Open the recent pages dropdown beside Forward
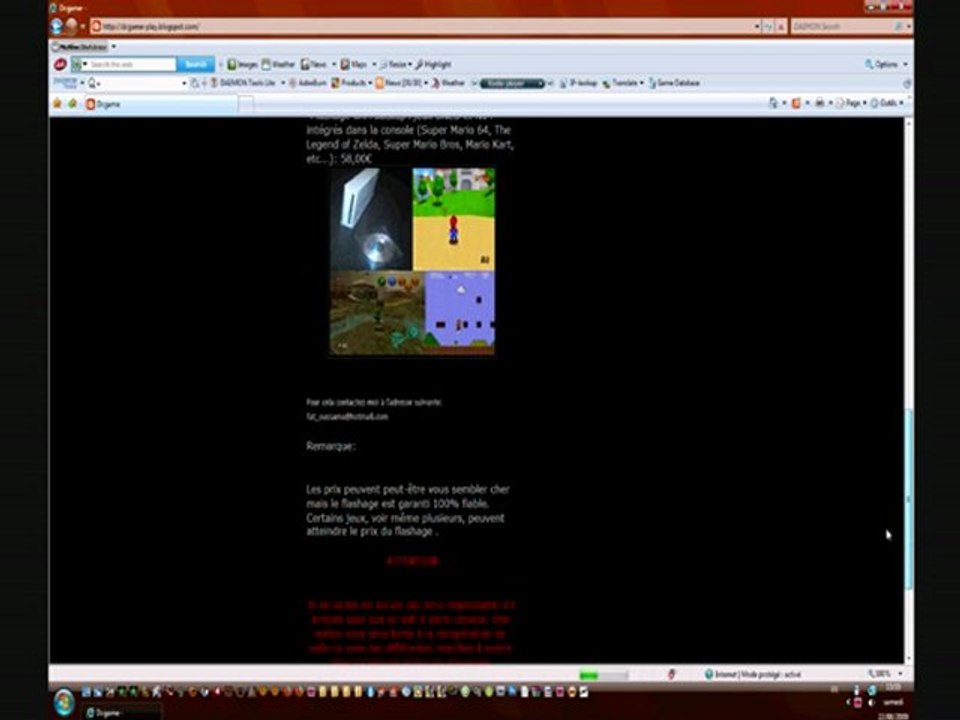 coord(83,27)
